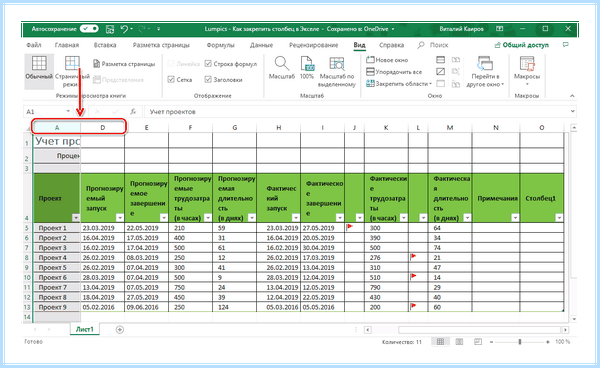Click the Save icon in title bar
600x368 pixels.
click(110, 29)
